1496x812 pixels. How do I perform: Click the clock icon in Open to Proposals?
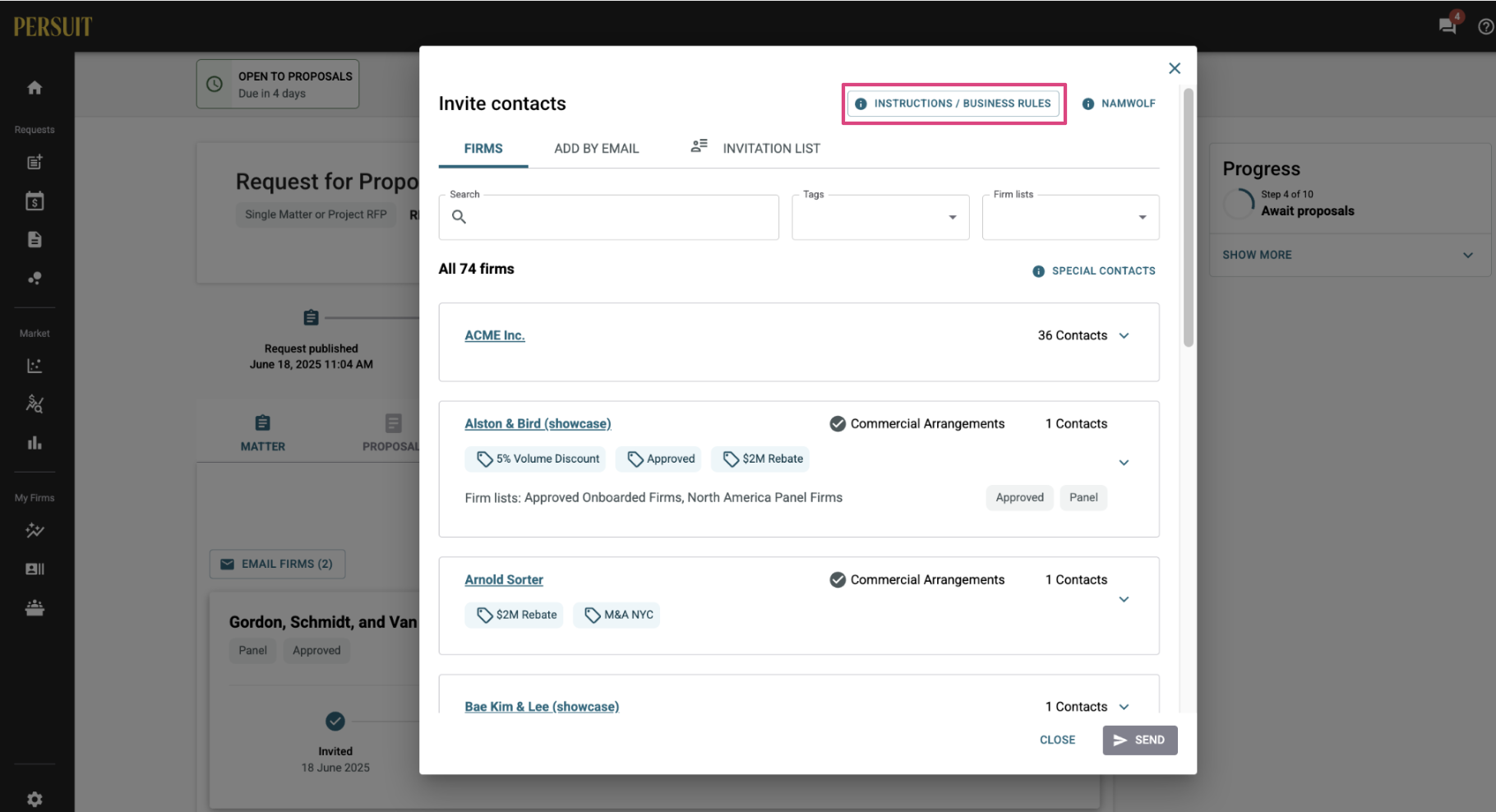tap(215, 84)
